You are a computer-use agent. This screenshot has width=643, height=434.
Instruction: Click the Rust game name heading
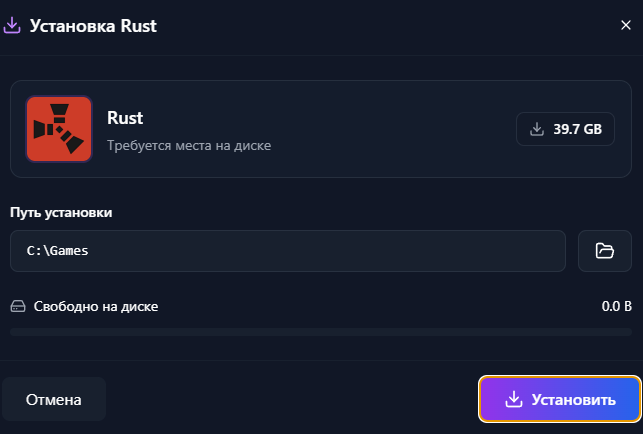click(x=125, y=118)
